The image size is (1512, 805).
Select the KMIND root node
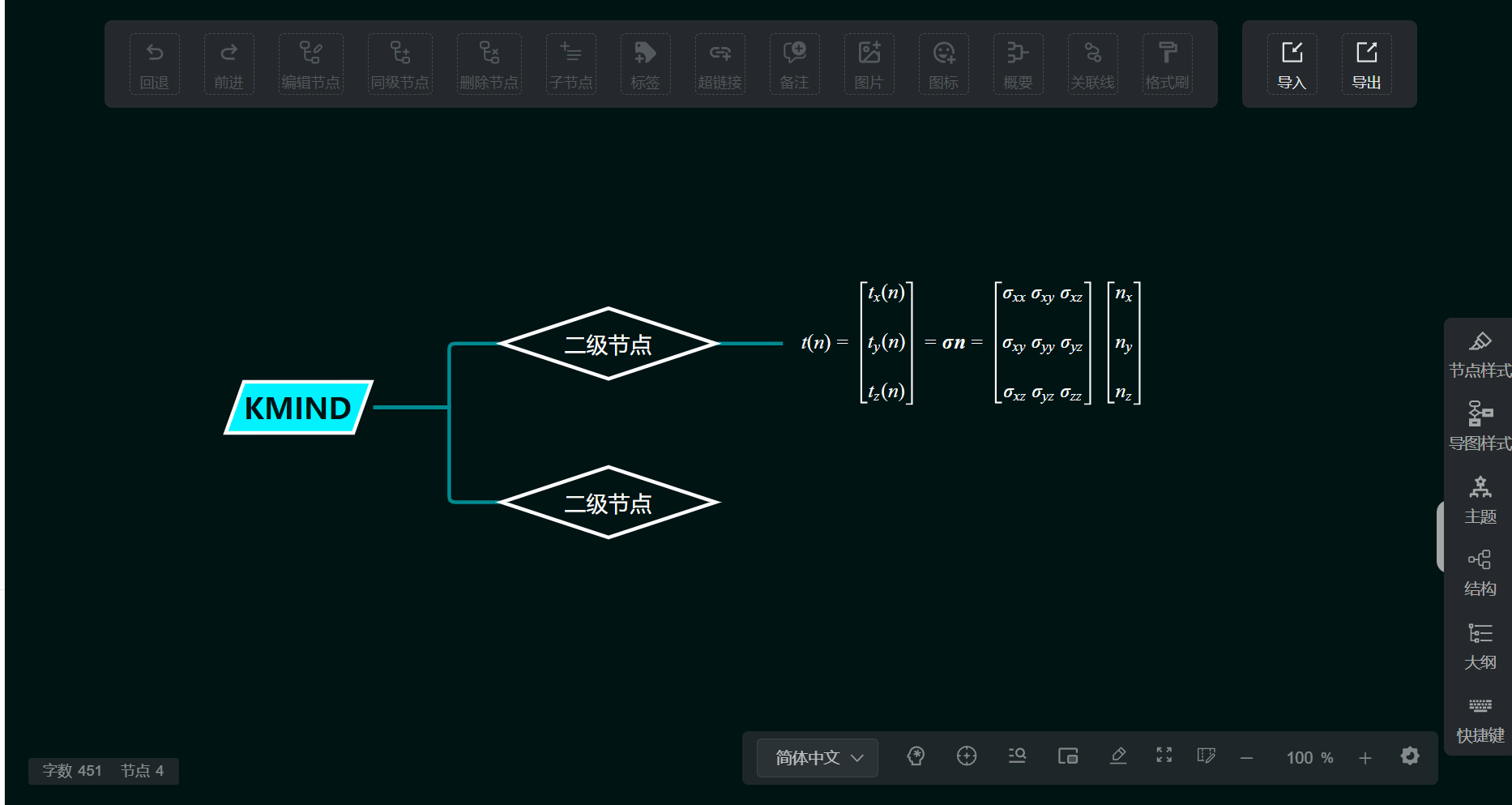pos(298,408)
